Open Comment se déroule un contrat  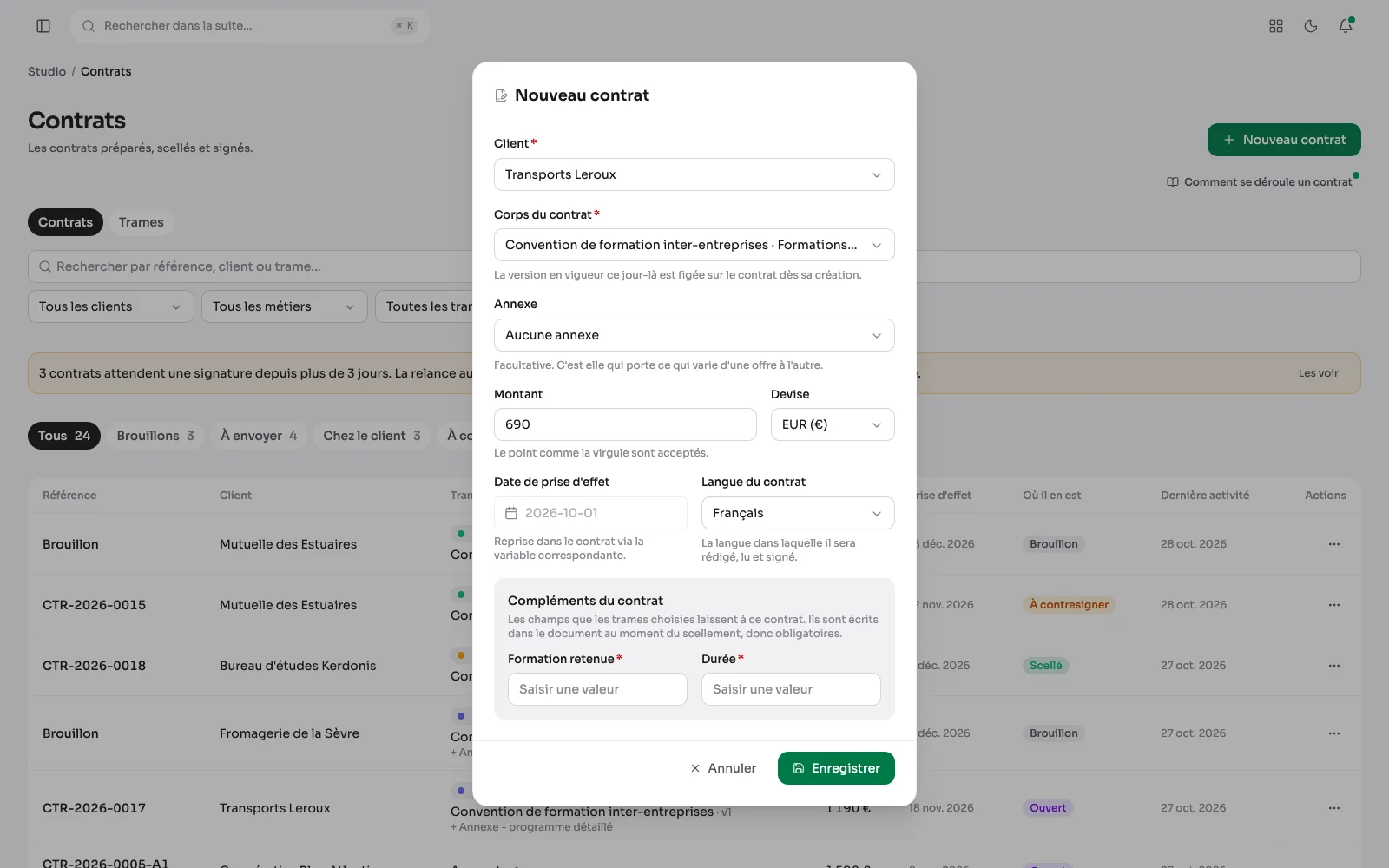pos(1260,182)
